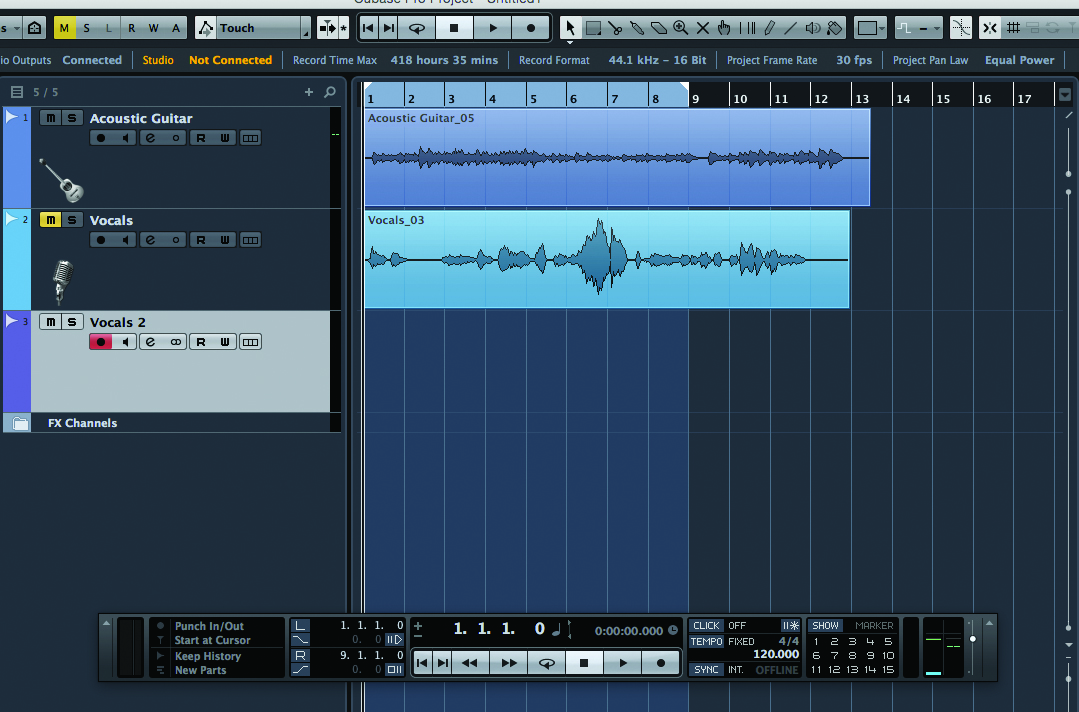Select the Range Selection tool
This screenshot has width=1079, height=712.
click(x=592, y=27)
